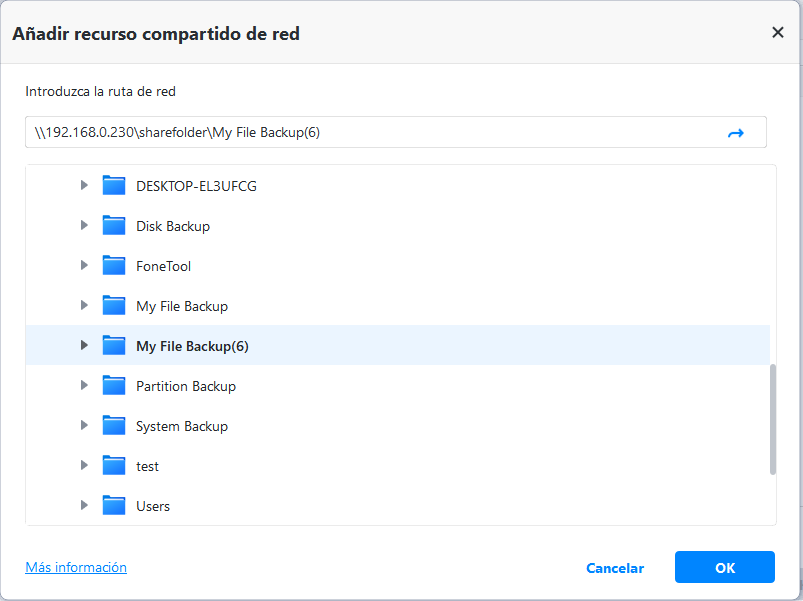The width and height of the screenshot is (803, 601).
Task: Click the Partition Backup folder icon
Action: tap(114, 386)
